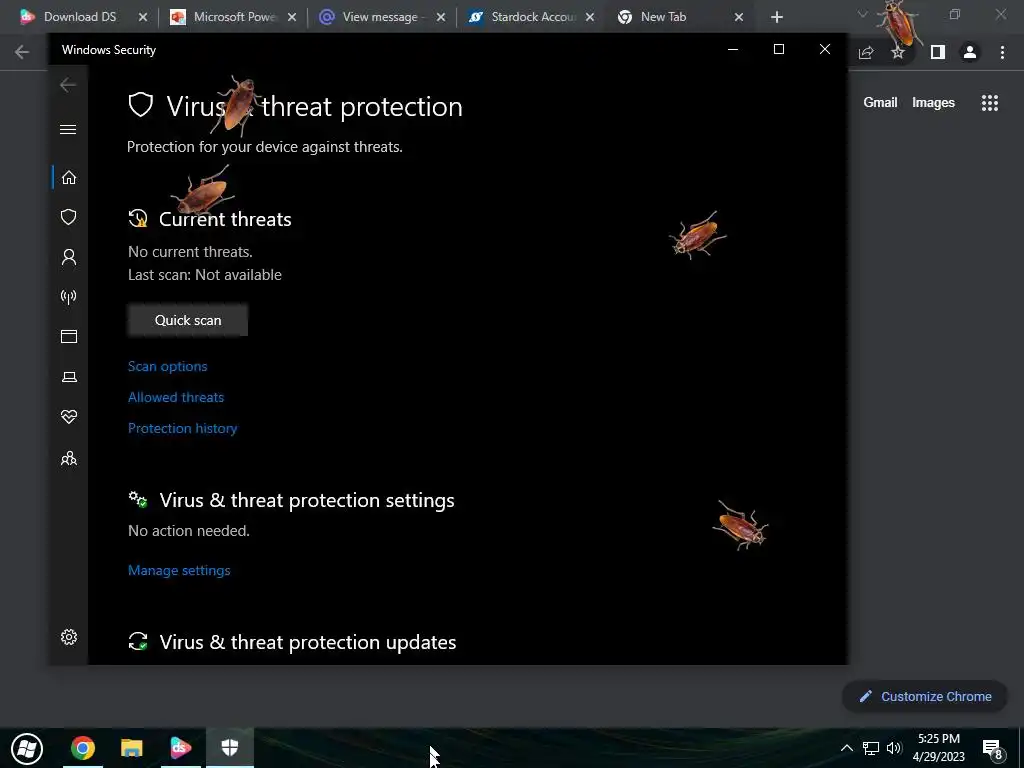This screenshot has width=1024, height=768.
Task: Go back in Windows Security
Action: pos(68,85)
